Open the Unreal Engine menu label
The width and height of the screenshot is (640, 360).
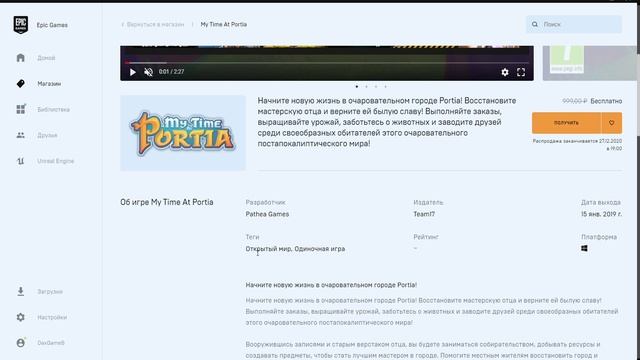(56, 161)
